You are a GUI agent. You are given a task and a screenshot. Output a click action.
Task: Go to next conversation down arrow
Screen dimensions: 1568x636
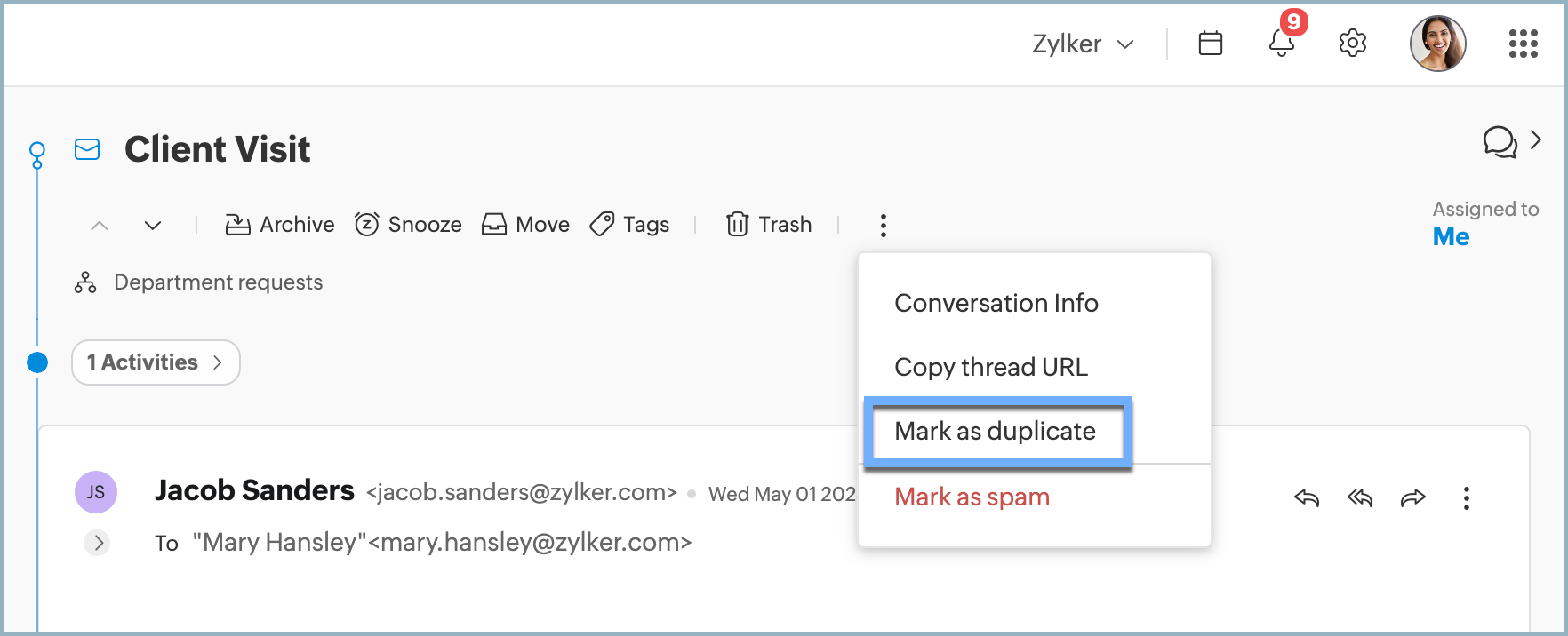[153, 226]
